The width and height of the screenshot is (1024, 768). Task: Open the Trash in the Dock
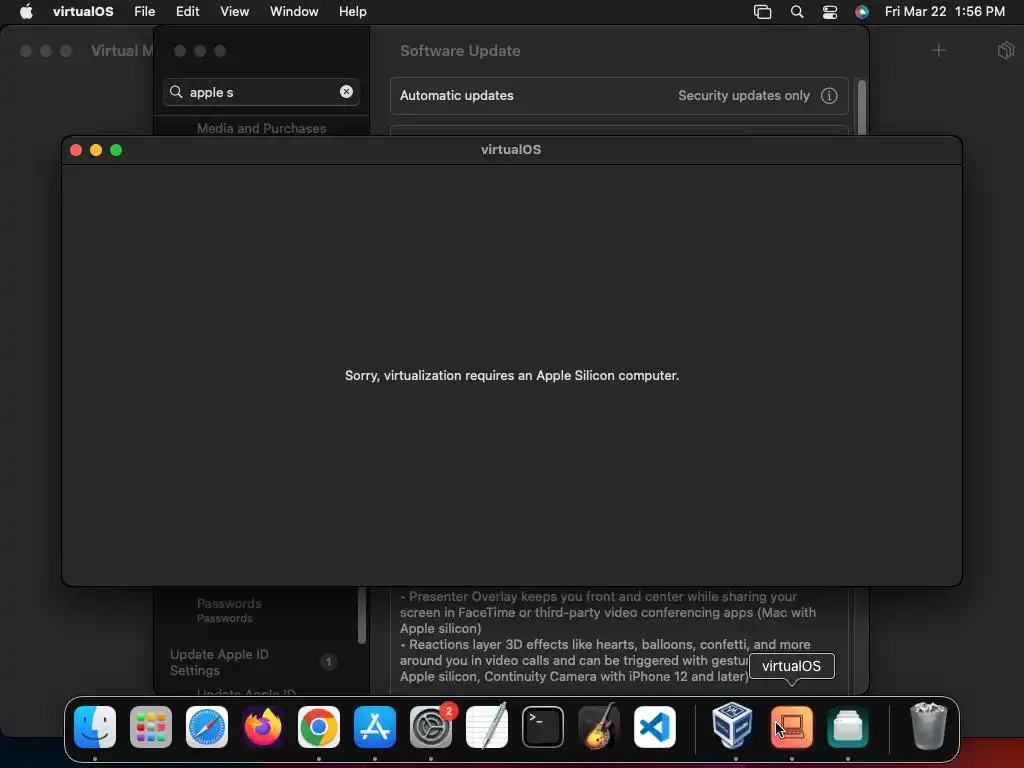928,726
